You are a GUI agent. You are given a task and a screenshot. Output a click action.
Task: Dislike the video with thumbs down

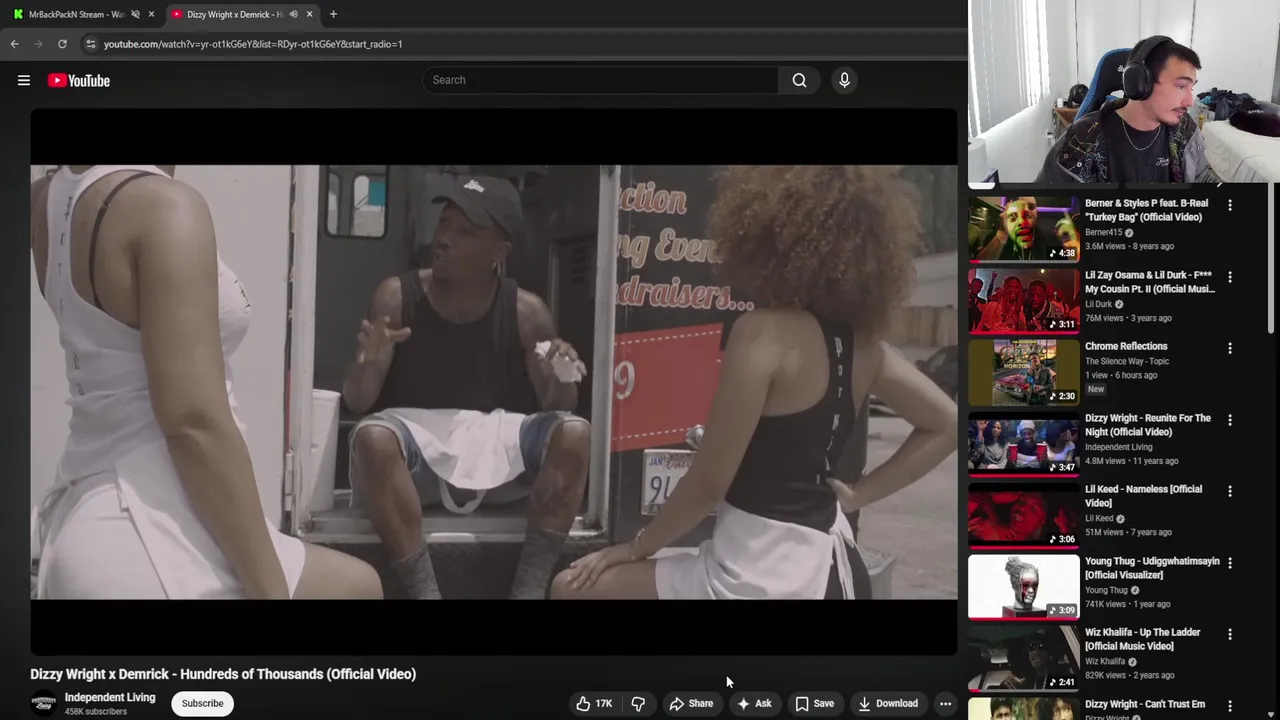[x=638, y=703]
